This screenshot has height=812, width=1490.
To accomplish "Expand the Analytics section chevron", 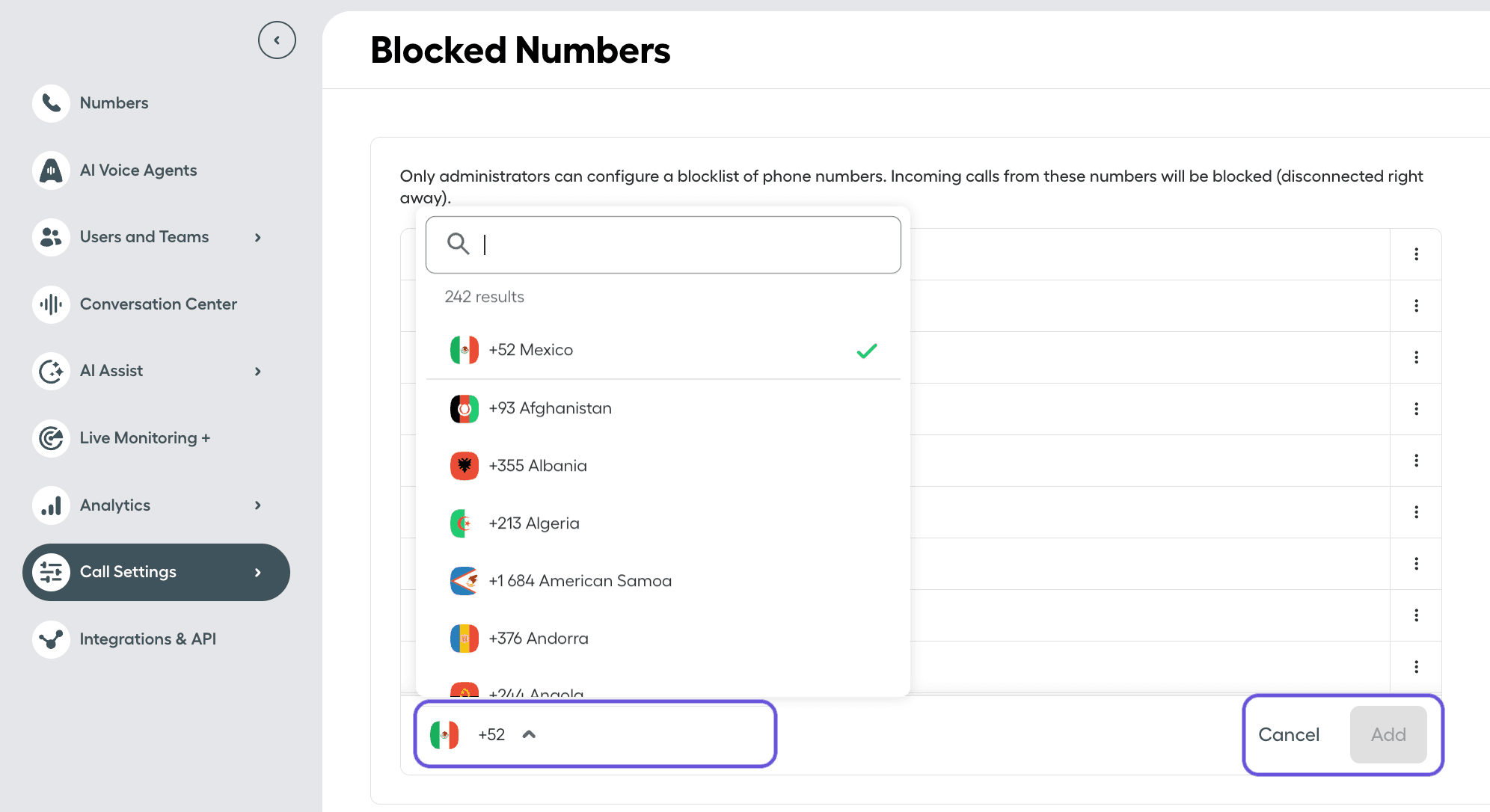I will coord(257,505).
